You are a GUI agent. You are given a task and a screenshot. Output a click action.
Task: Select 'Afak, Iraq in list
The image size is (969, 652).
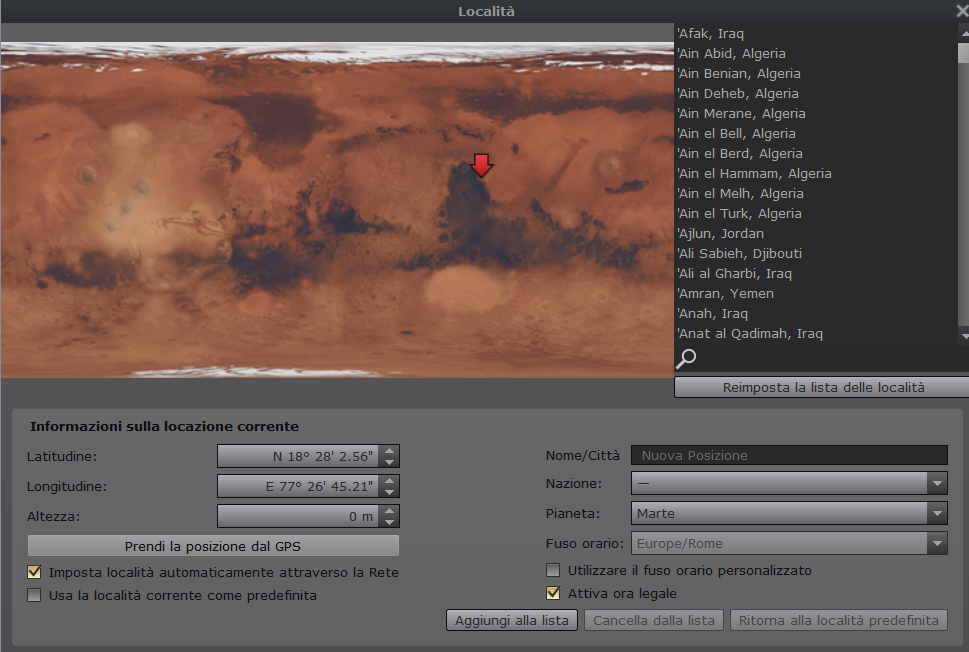pyautogui.click(x=816, y=33)
